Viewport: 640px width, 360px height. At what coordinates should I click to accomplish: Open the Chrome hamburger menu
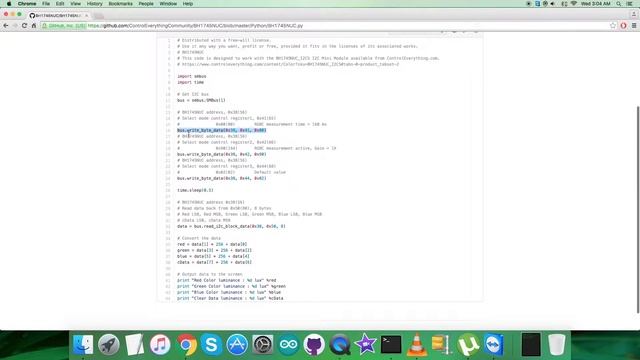634,25
